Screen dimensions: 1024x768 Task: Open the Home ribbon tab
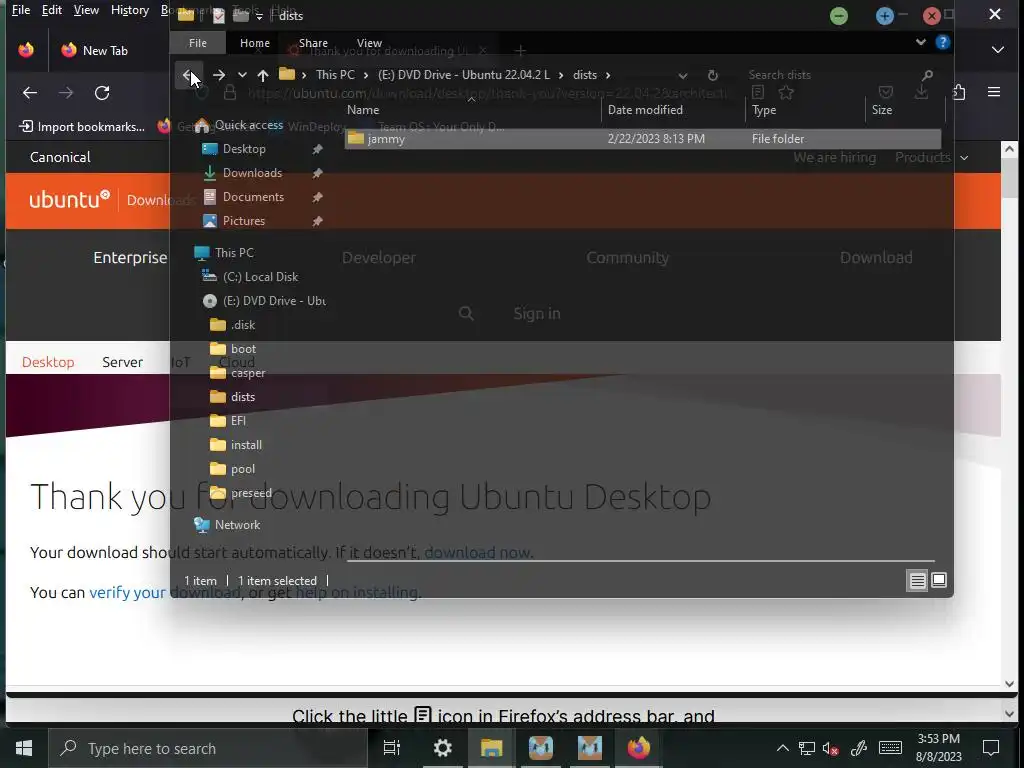coord(255,43)
